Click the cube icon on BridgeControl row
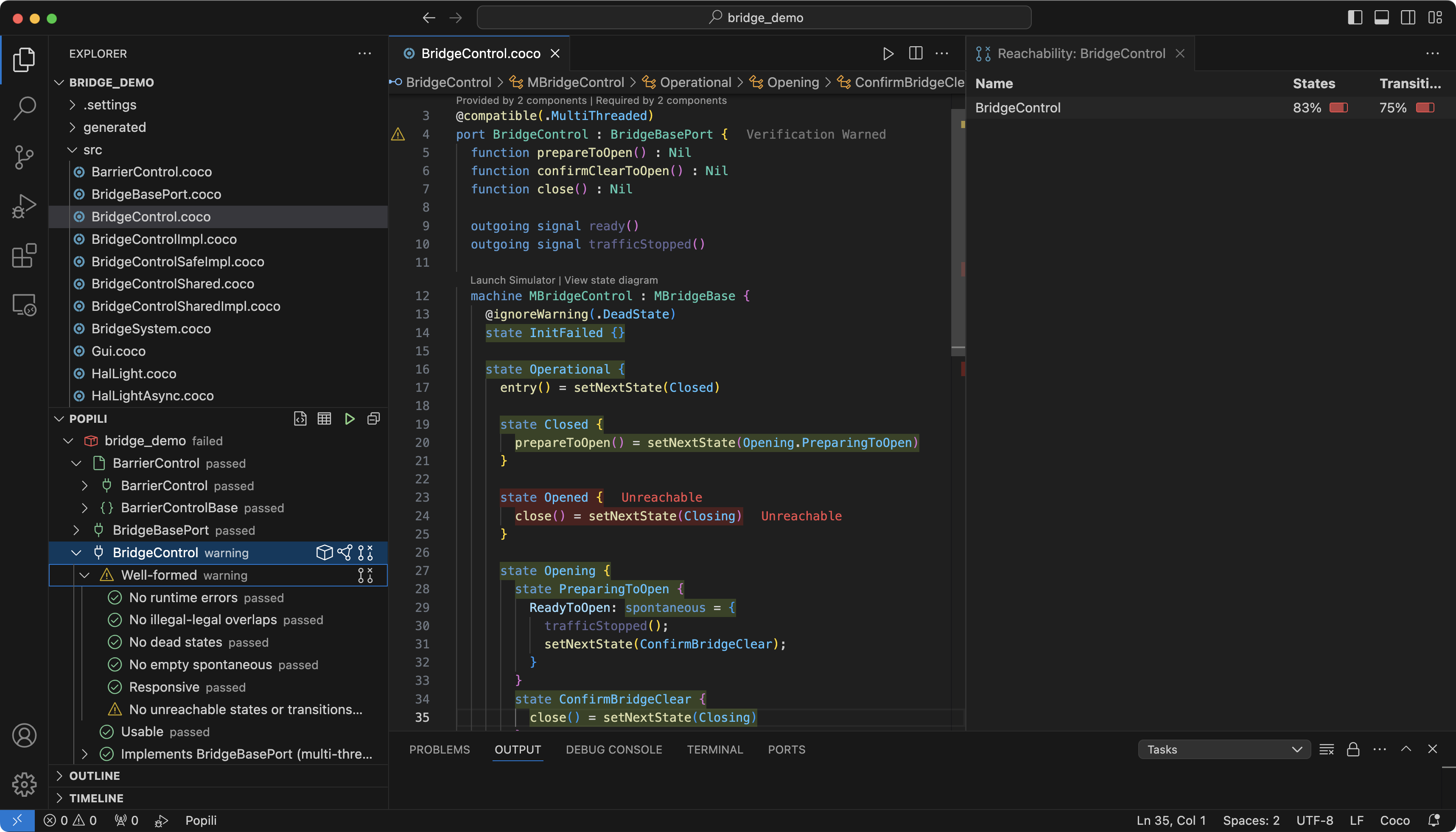The width and height of the screenshot is (1456, 832). click(324, 553)
